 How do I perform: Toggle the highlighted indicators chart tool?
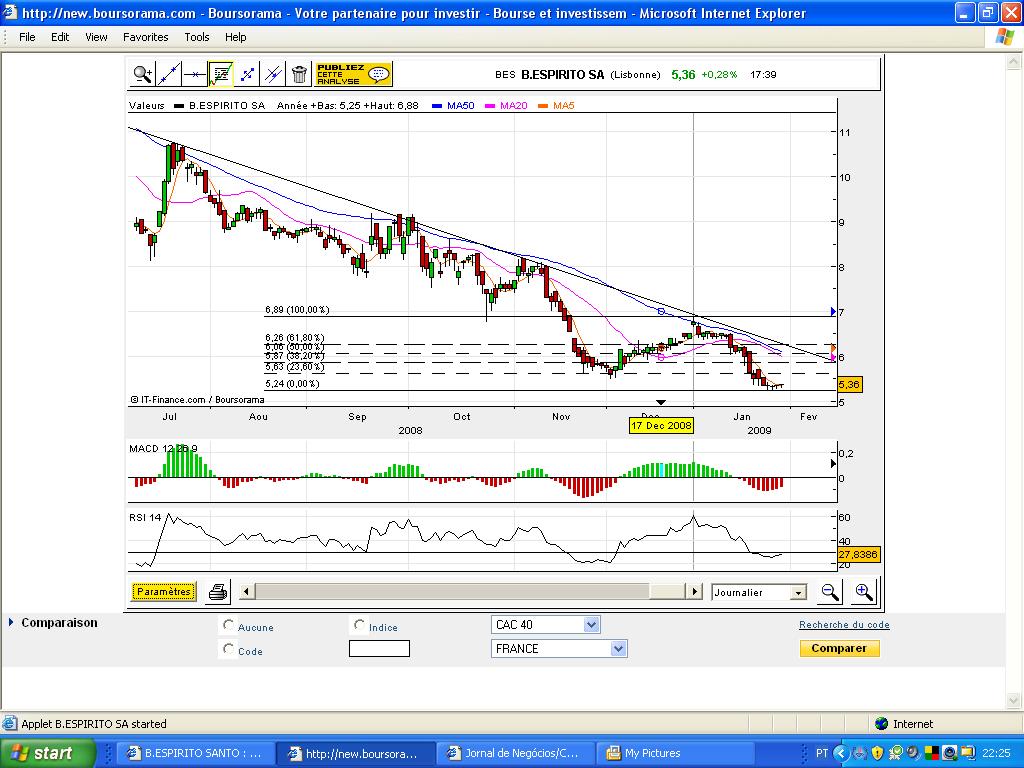coord(221,74)
